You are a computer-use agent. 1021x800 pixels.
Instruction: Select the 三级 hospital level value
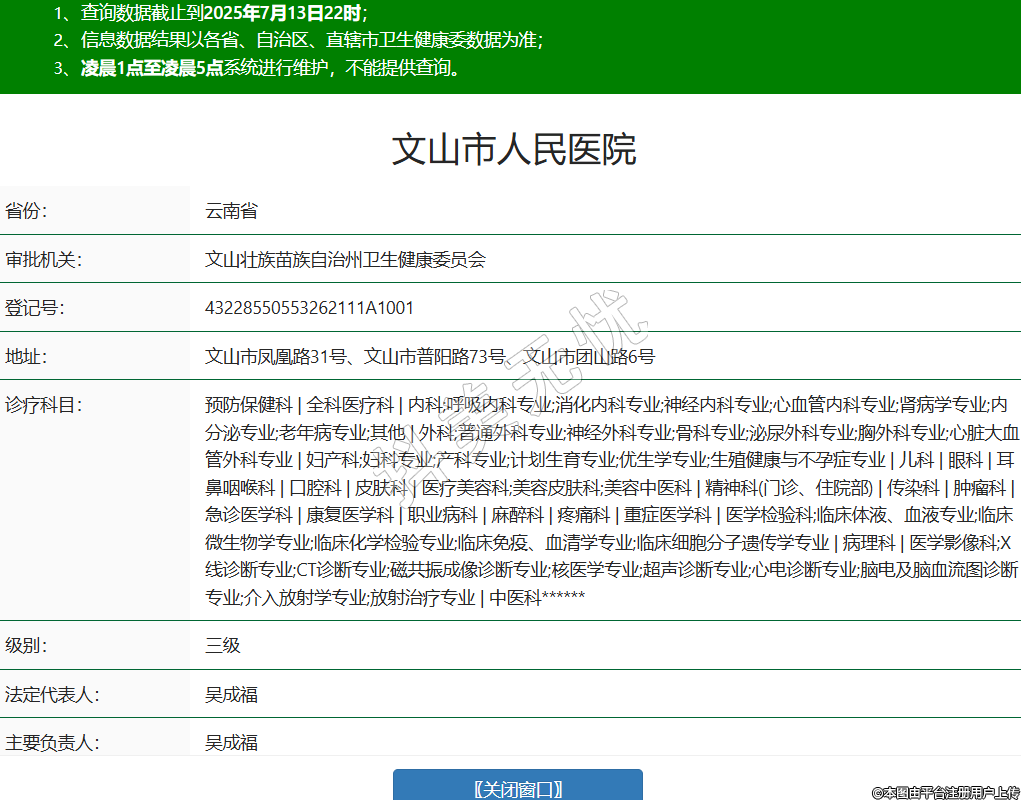[223, 645]
